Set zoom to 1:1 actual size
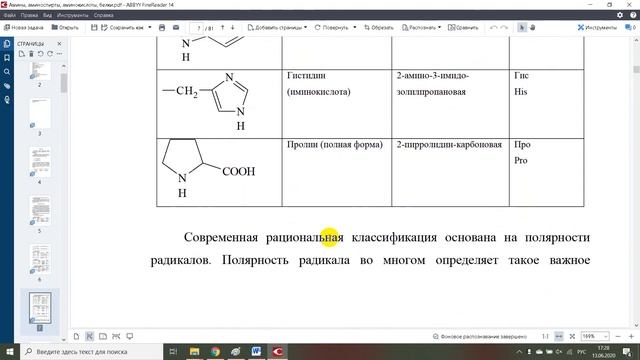This screenshot has height=360, width=640. [545, 336]
